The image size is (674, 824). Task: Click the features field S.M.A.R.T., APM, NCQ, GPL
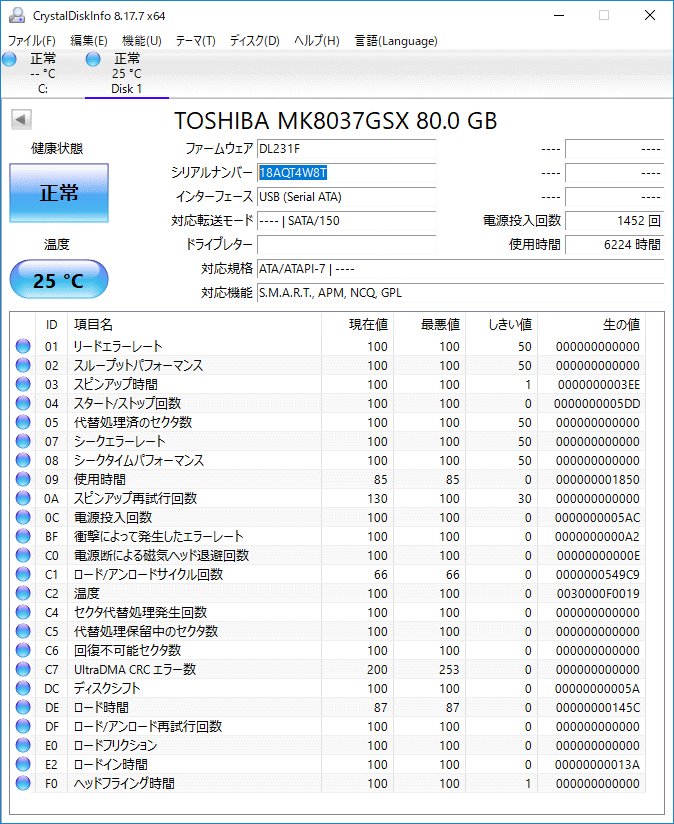[461, 293]
